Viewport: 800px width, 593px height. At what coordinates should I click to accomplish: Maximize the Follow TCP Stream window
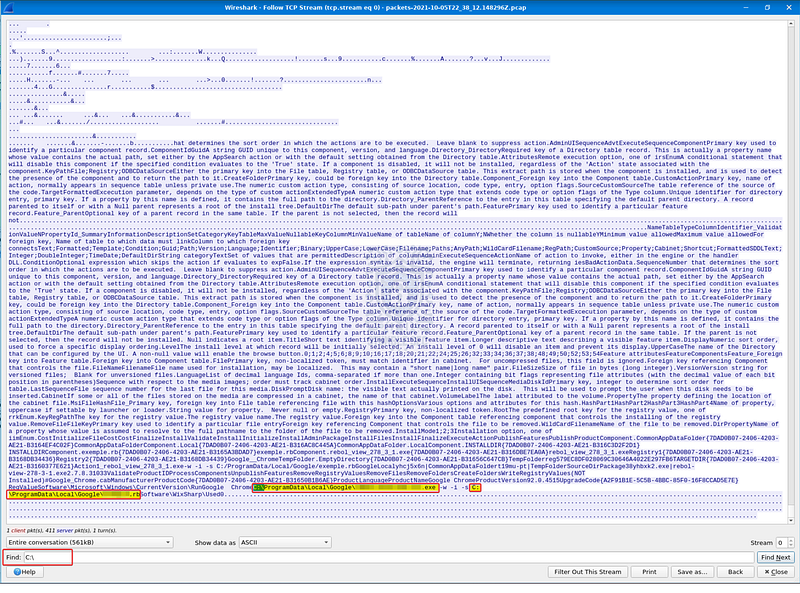[767, 8]
